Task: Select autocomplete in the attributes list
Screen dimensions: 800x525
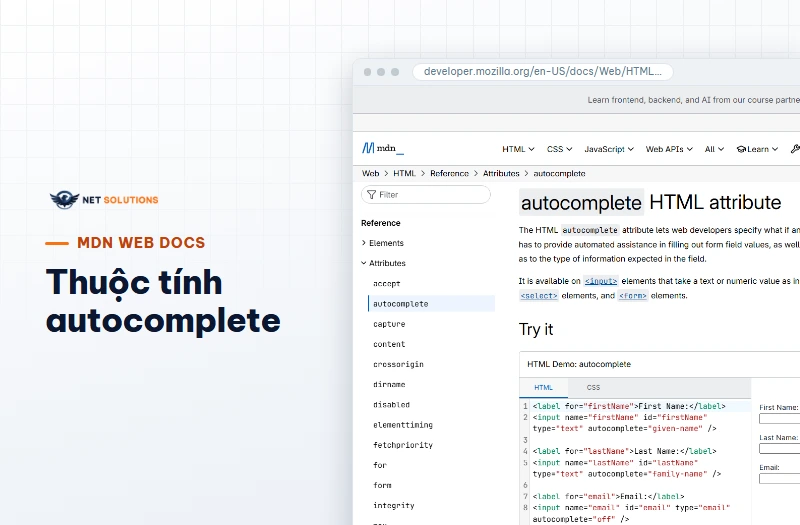Action: [x=431, y=304]
